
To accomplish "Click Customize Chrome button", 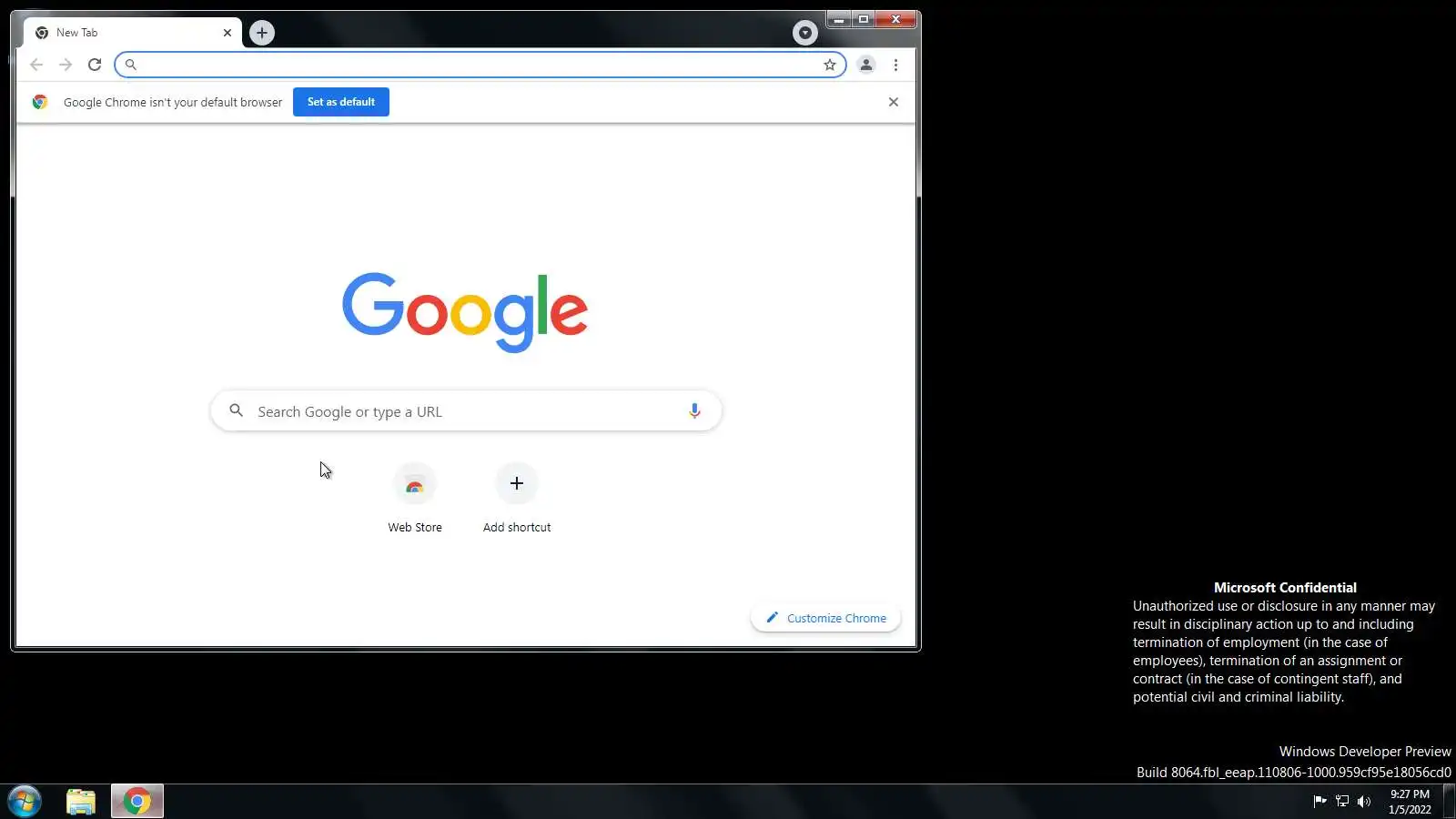I will pos(825,618).
